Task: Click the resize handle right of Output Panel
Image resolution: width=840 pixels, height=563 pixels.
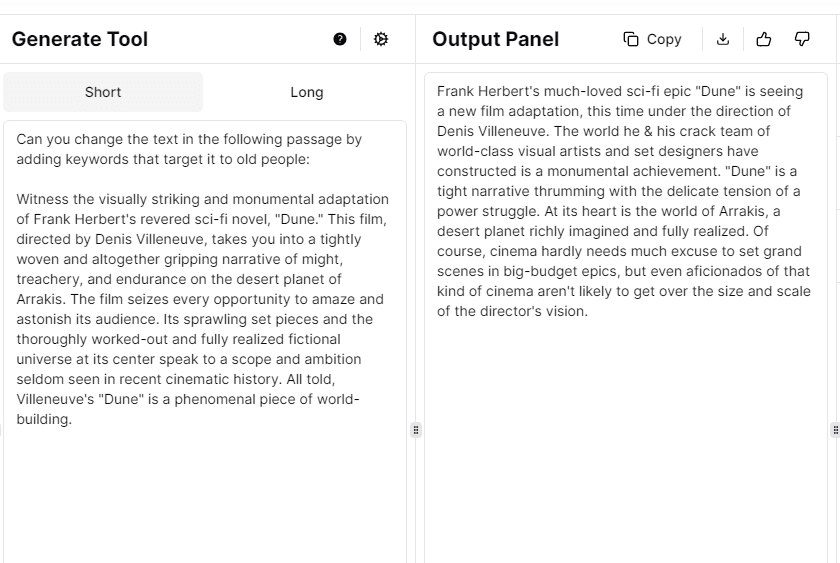Action: pos(835,430)
